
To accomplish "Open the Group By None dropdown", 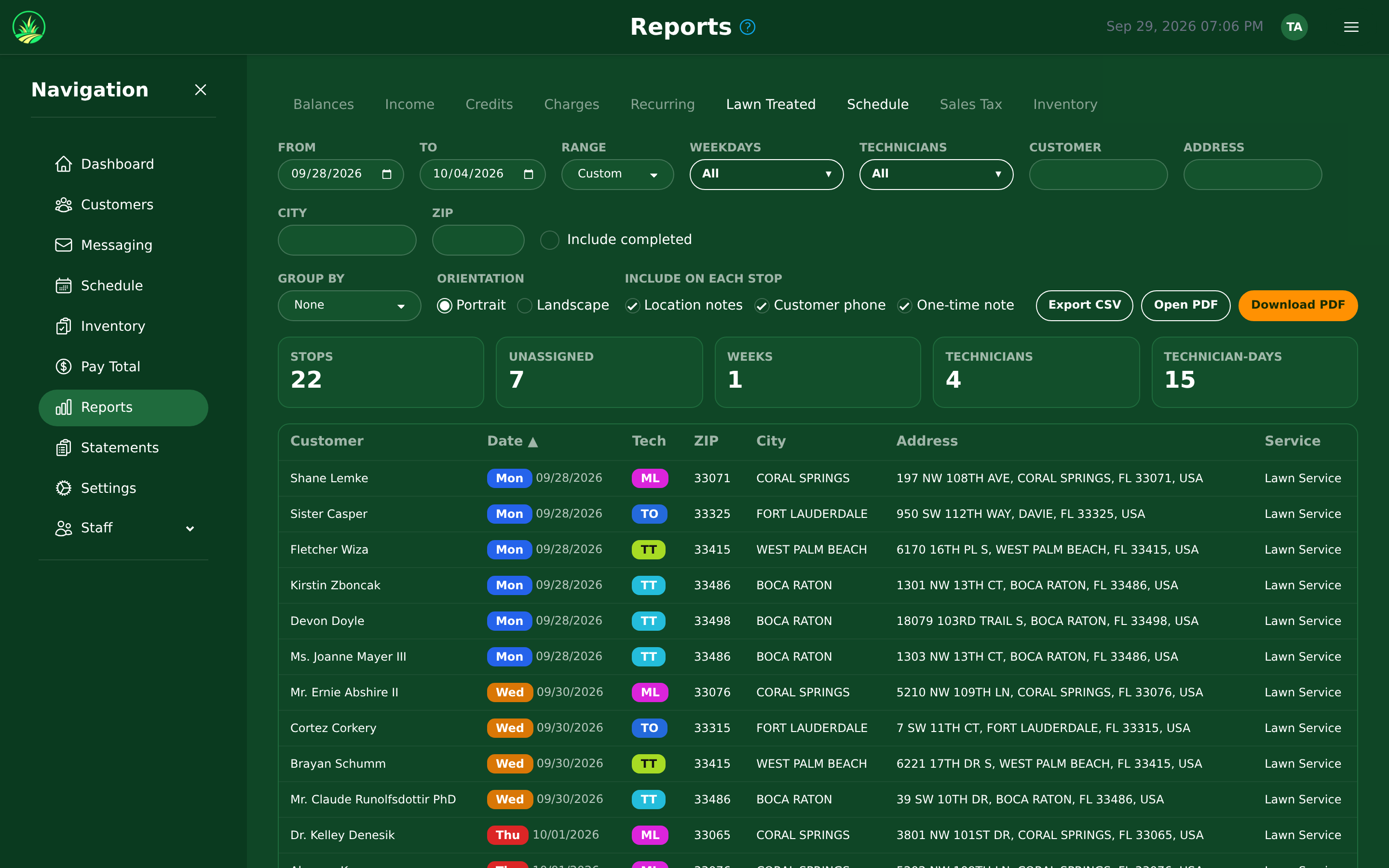I will tap(349, 305).
